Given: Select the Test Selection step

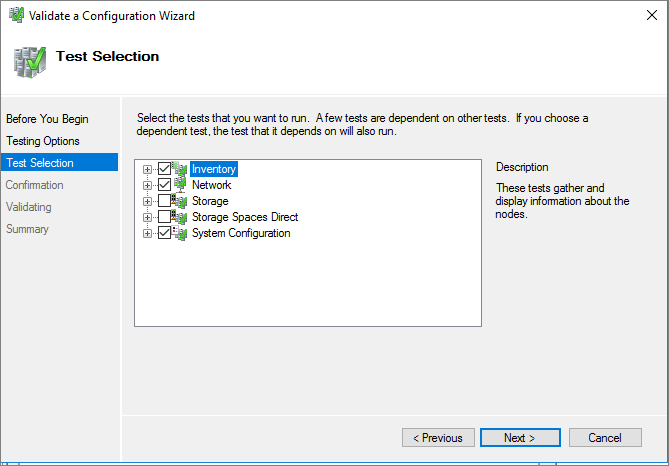Looking at the screenshot, I should [59, 163].
